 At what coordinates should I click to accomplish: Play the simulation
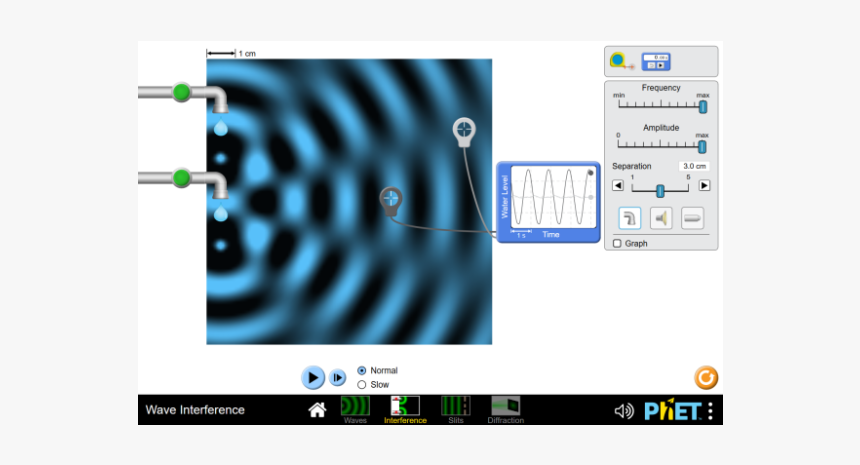point(313,378)
